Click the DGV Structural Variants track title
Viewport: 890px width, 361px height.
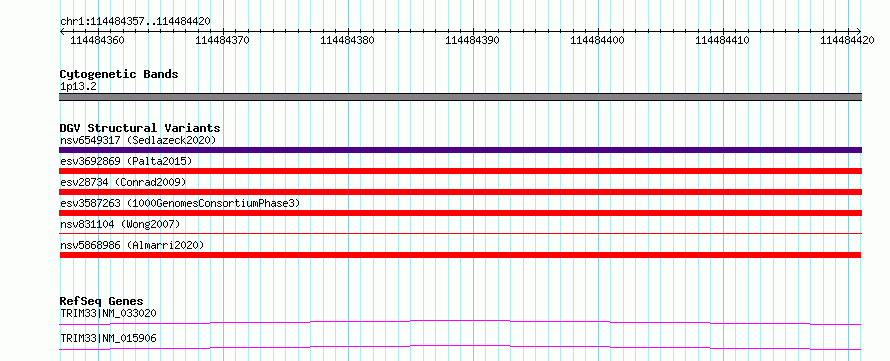tap(140, 128)
